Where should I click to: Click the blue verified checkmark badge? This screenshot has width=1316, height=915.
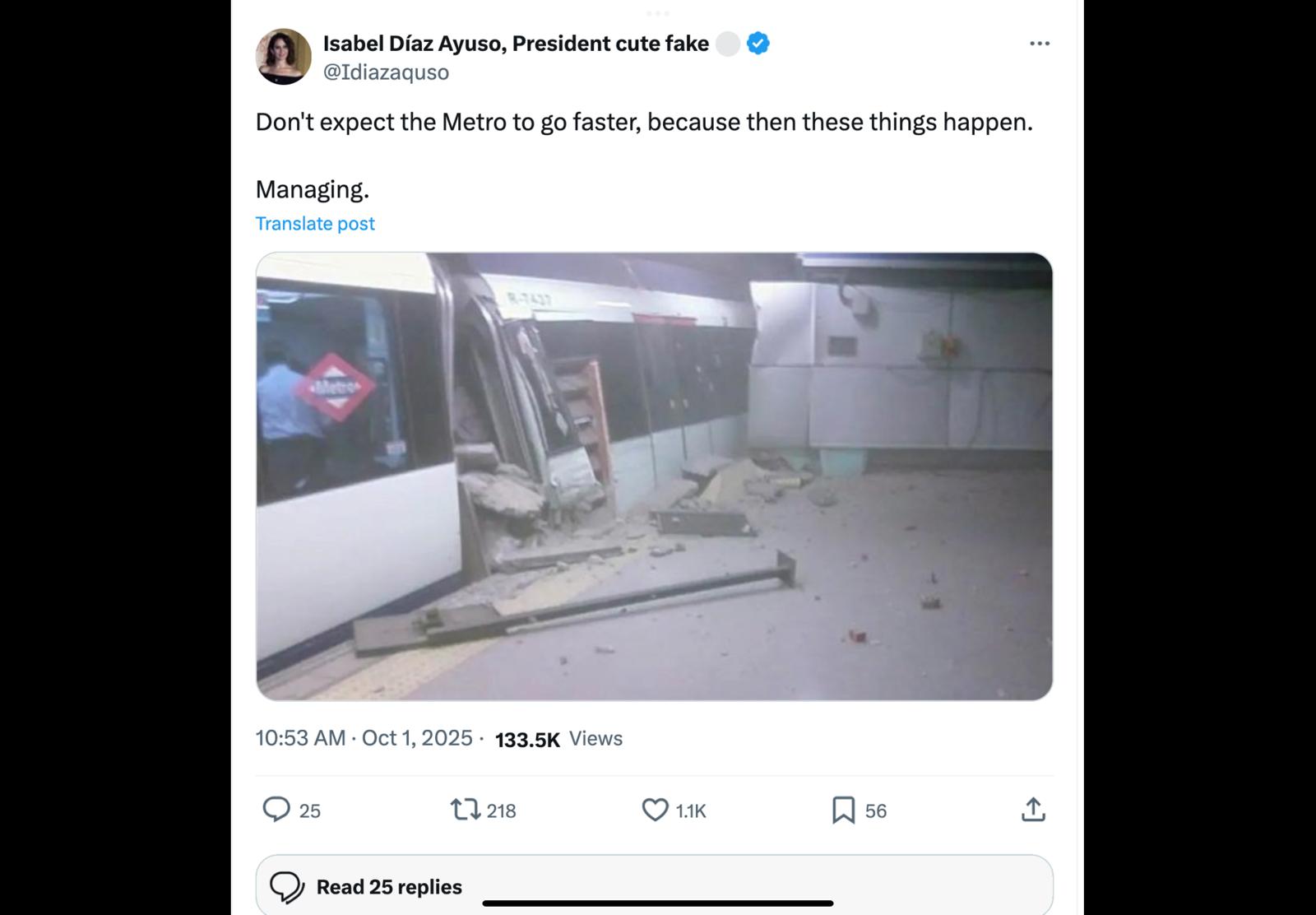point(758,44)
